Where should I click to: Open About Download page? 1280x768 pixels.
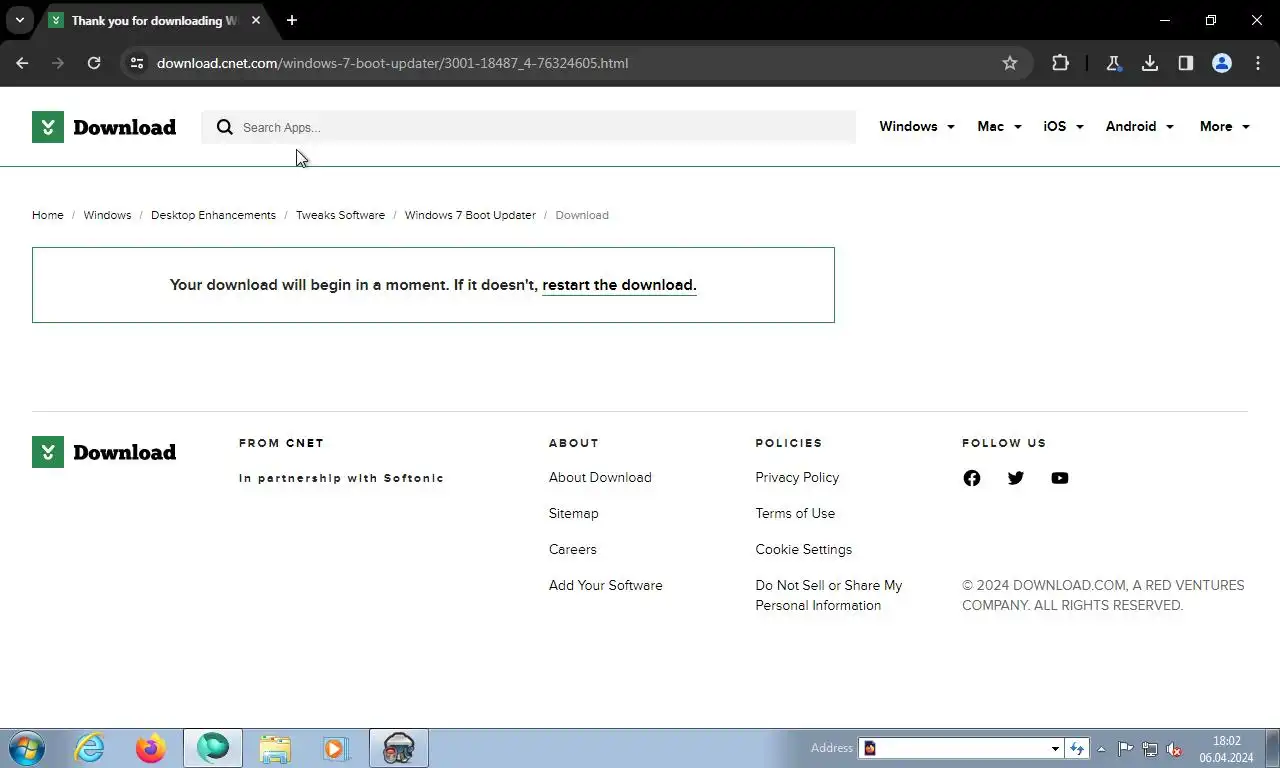click(x=600, y=477)
